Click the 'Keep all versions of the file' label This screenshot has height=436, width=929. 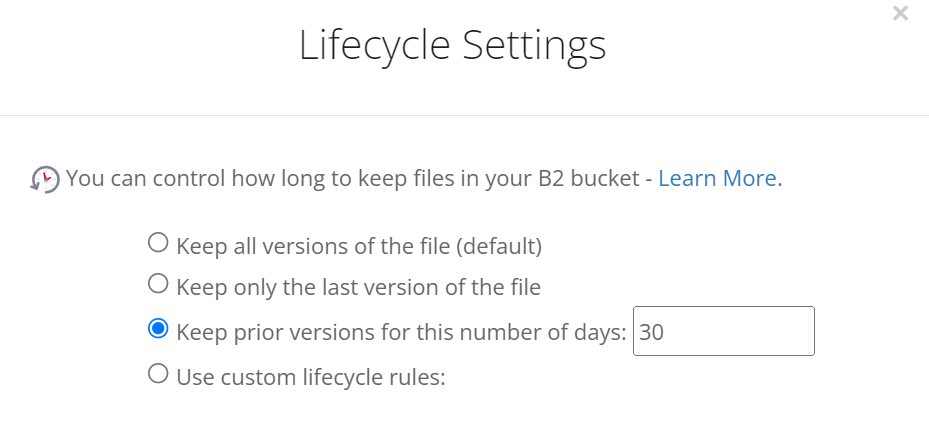coord(359,246)
